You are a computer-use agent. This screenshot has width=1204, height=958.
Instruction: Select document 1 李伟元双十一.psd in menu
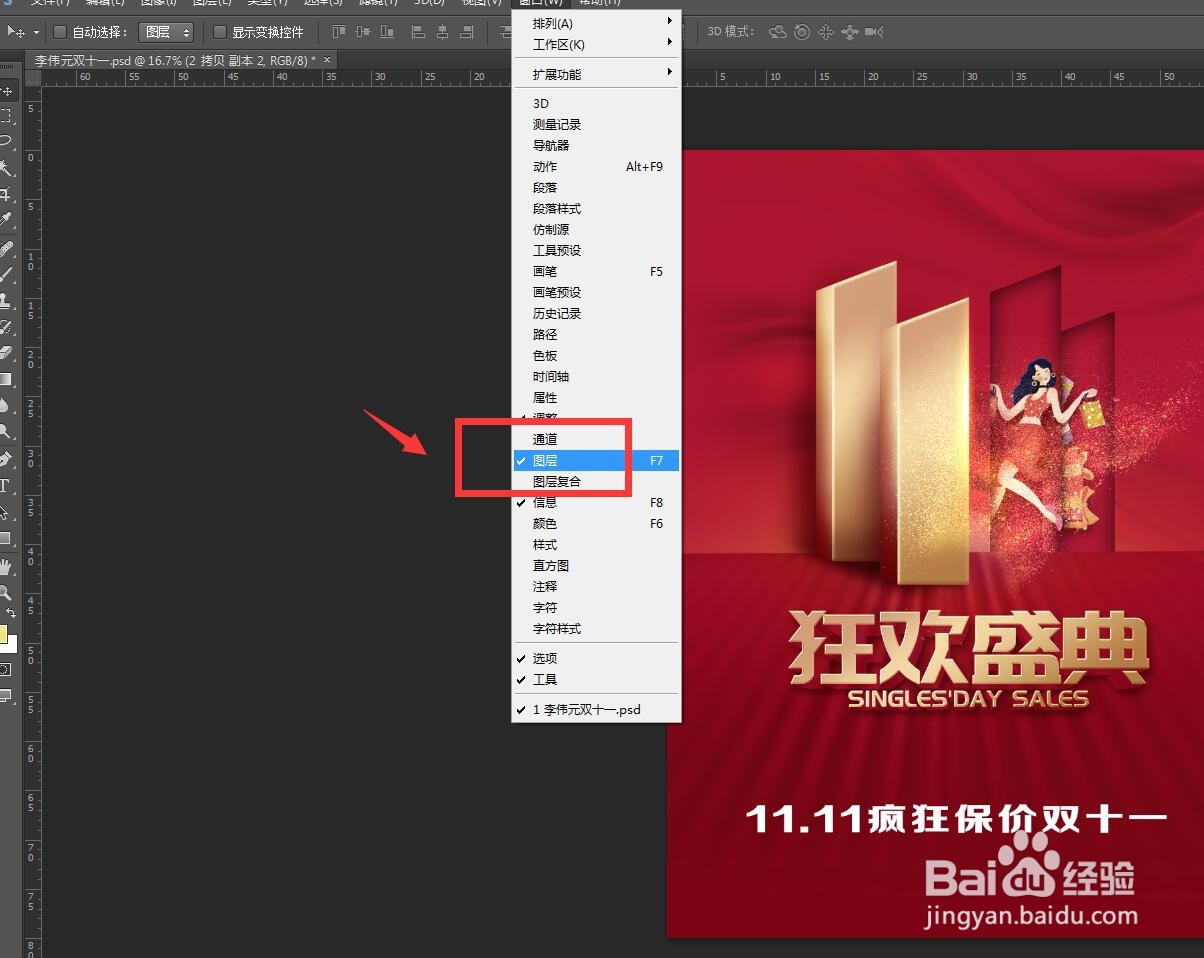[x=596, y=710]
